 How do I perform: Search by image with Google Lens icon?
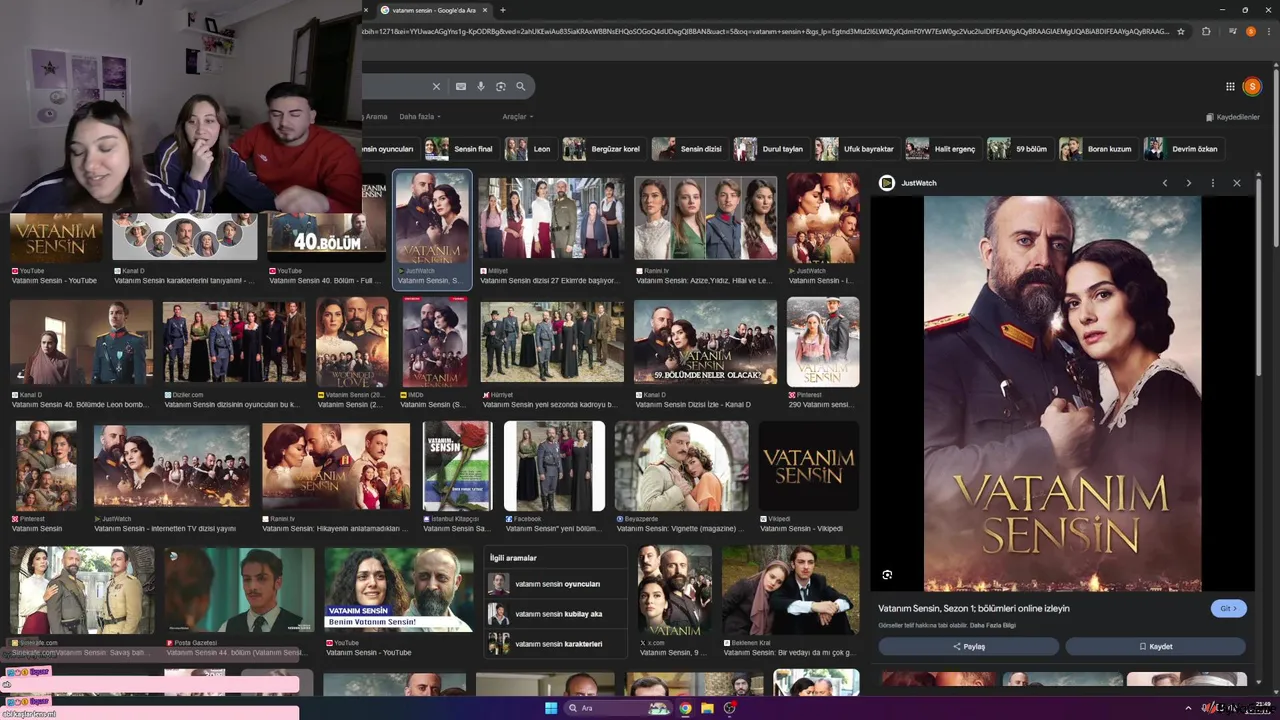click(501, 87)
